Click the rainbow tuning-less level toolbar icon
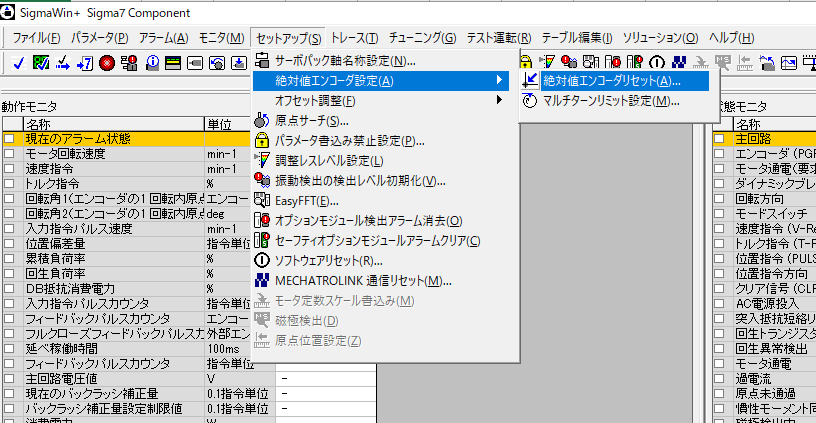The height and width of the screenshot is (423, 816). click(x=547, y=62)
